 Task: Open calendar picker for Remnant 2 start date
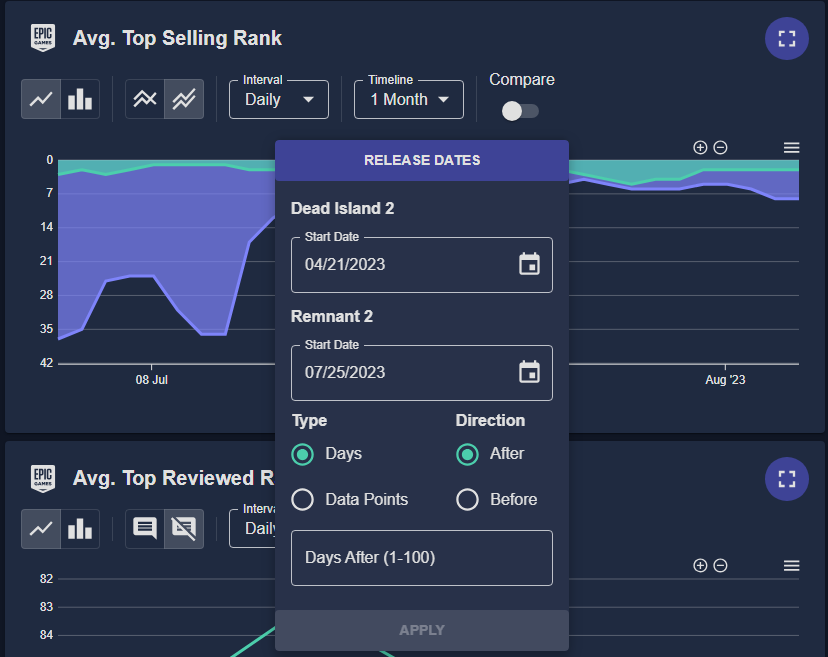[529, 372]
